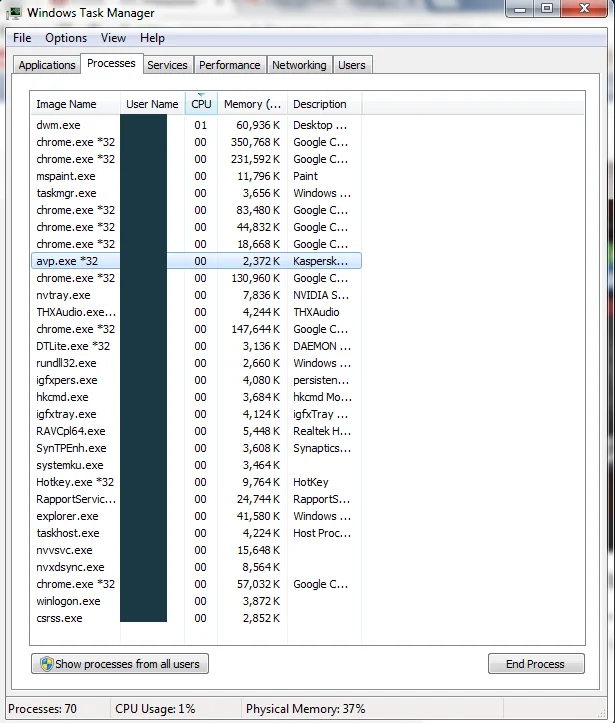Switch to the Applications tab
The width and height of the screenshot is (615, 723).
[x=47, y=65]
